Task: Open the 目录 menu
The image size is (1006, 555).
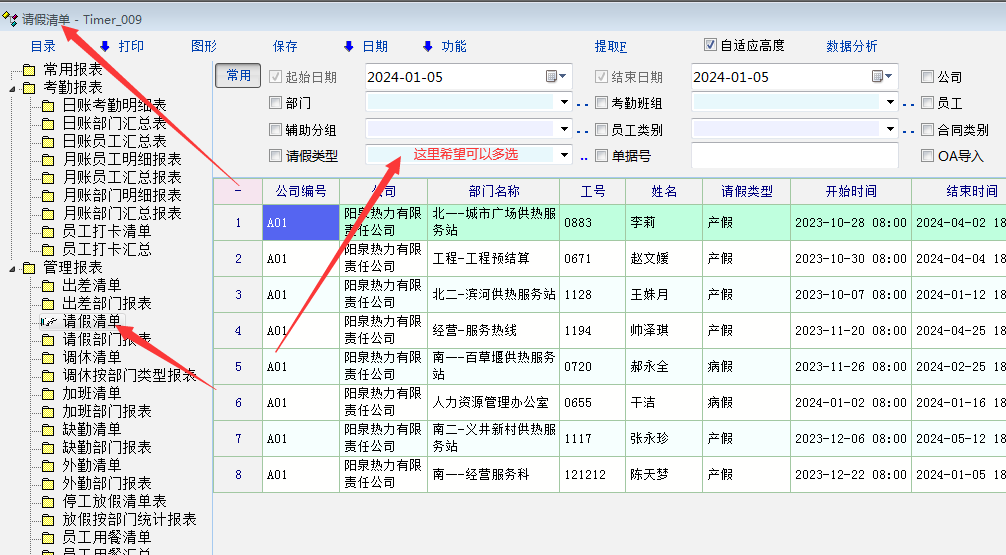Action: point(43,46)
